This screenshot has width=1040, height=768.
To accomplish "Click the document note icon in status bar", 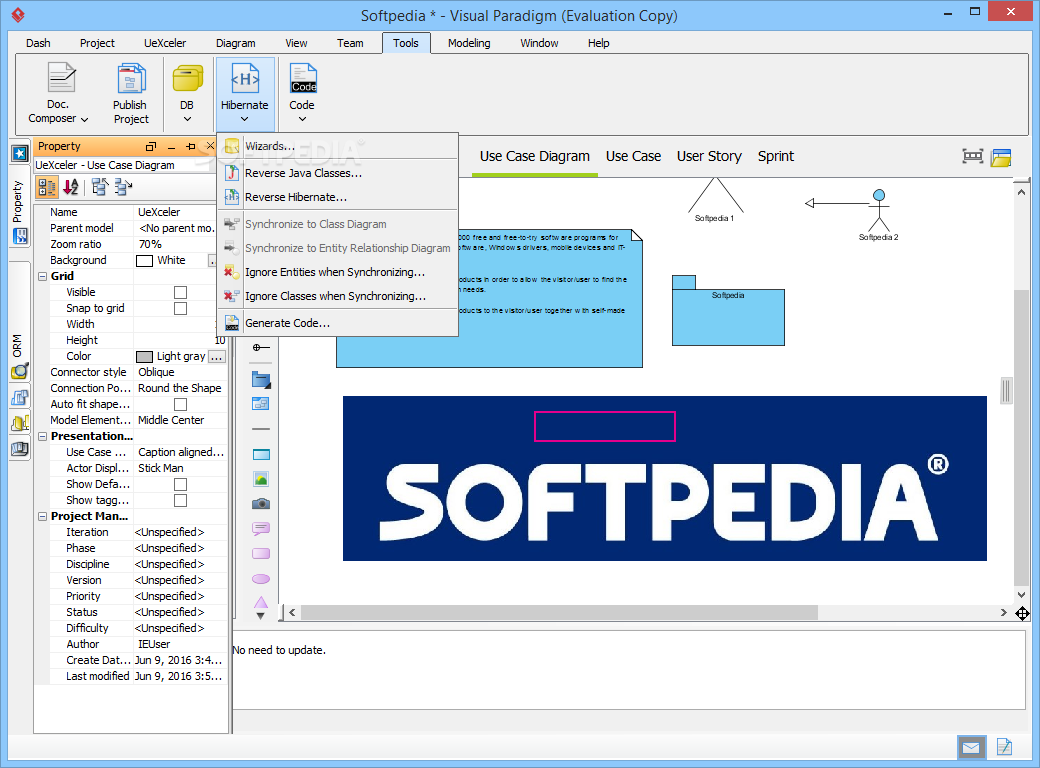I will coord(1004,747).
